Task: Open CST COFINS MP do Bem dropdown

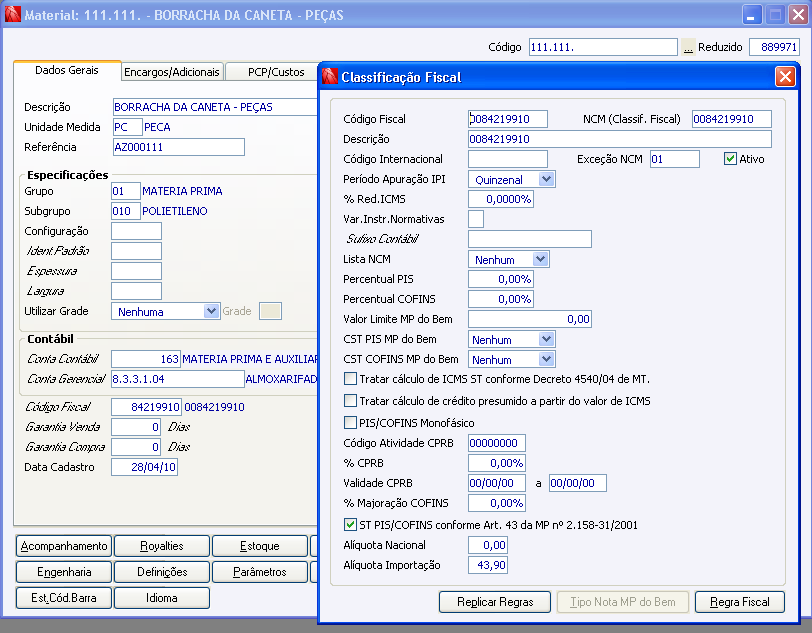Action: point(546,359)
